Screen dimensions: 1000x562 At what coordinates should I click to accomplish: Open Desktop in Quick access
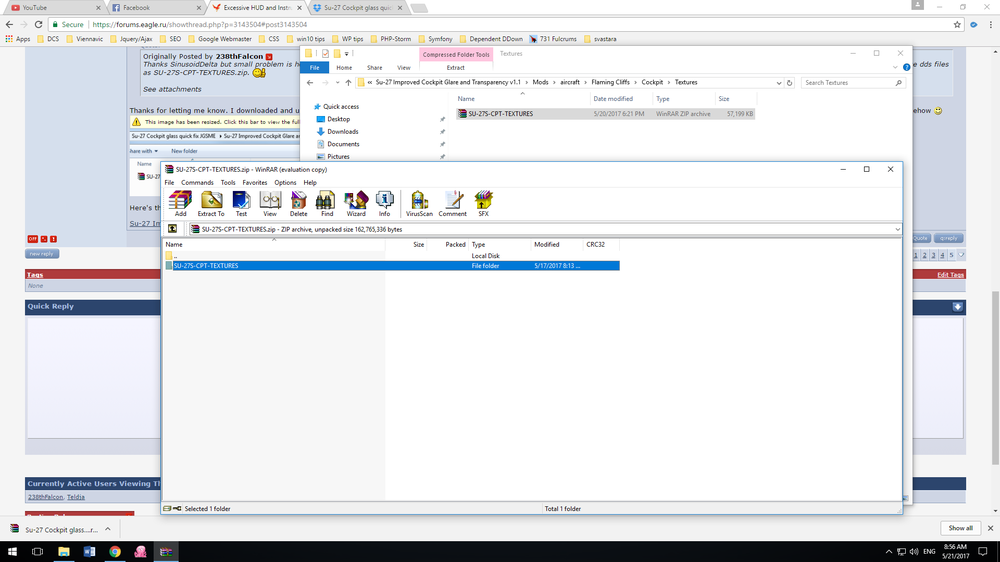[338, 119]
